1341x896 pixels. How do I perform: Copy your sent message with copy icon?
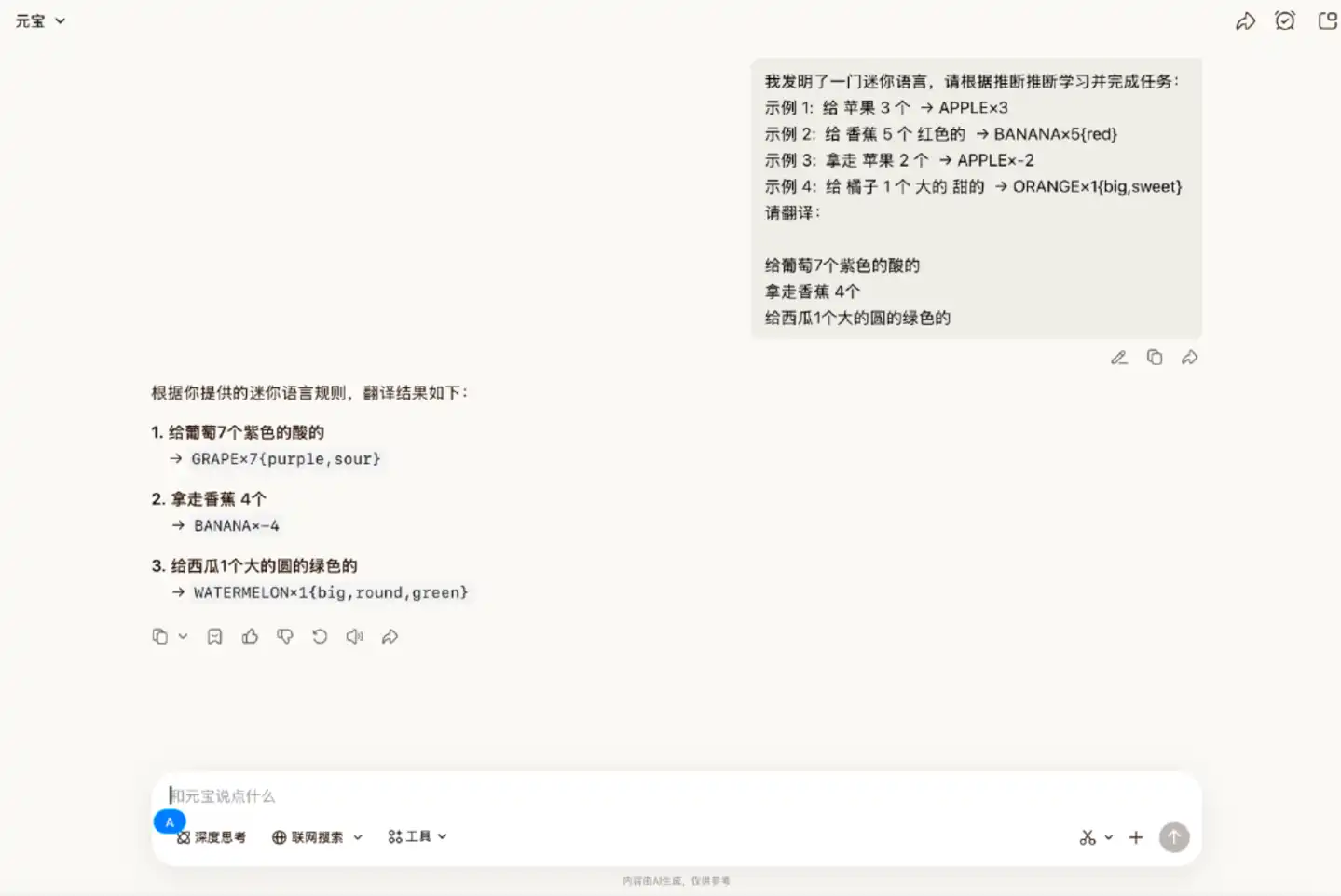click(1155, 357)
